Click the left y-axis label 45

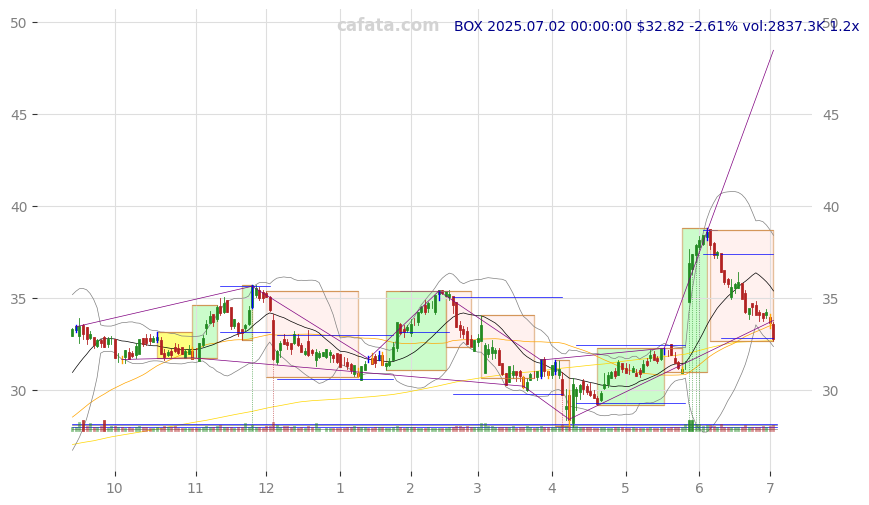[x=18, y=115]
